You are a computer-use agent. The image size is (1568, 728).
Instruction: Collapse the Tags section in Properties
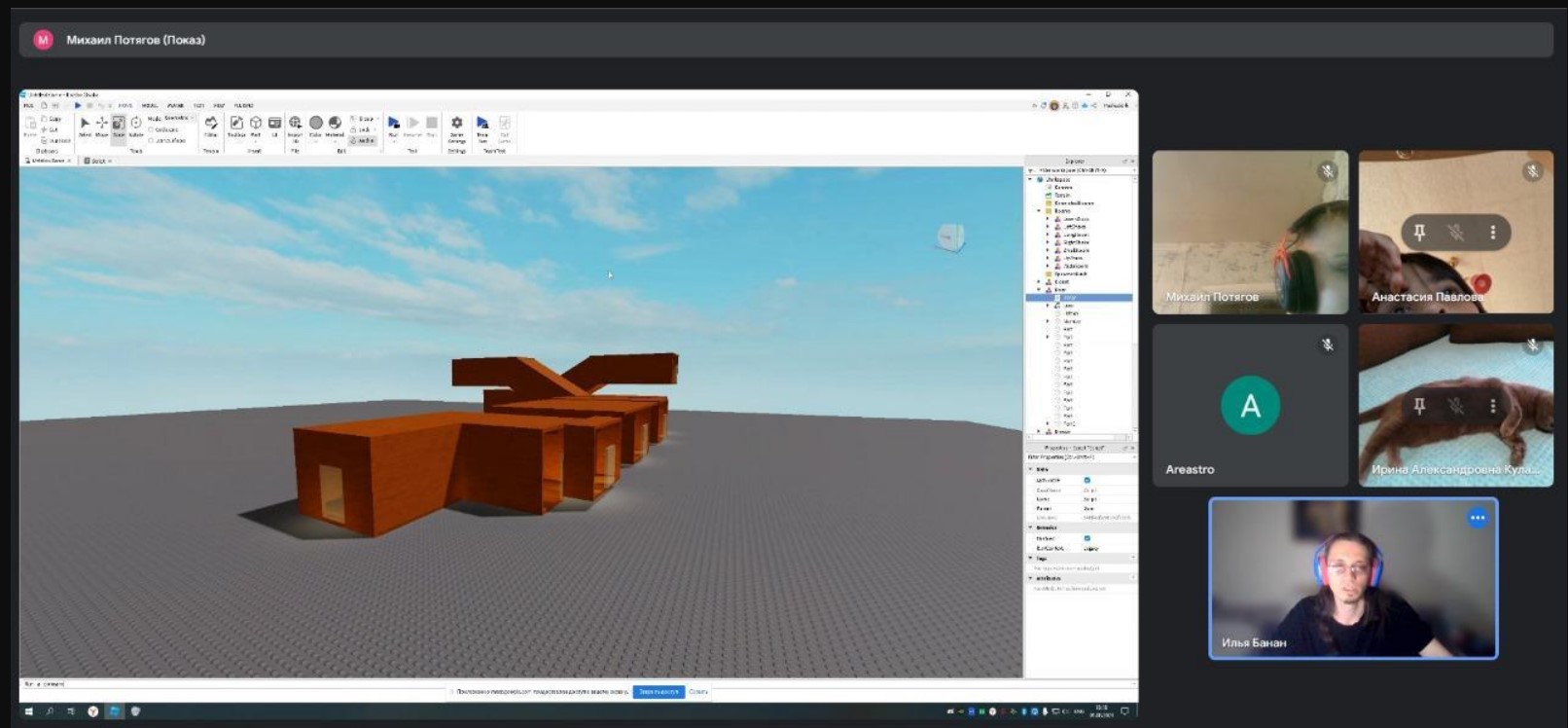pyautogui.click(x=1031, y=558)
